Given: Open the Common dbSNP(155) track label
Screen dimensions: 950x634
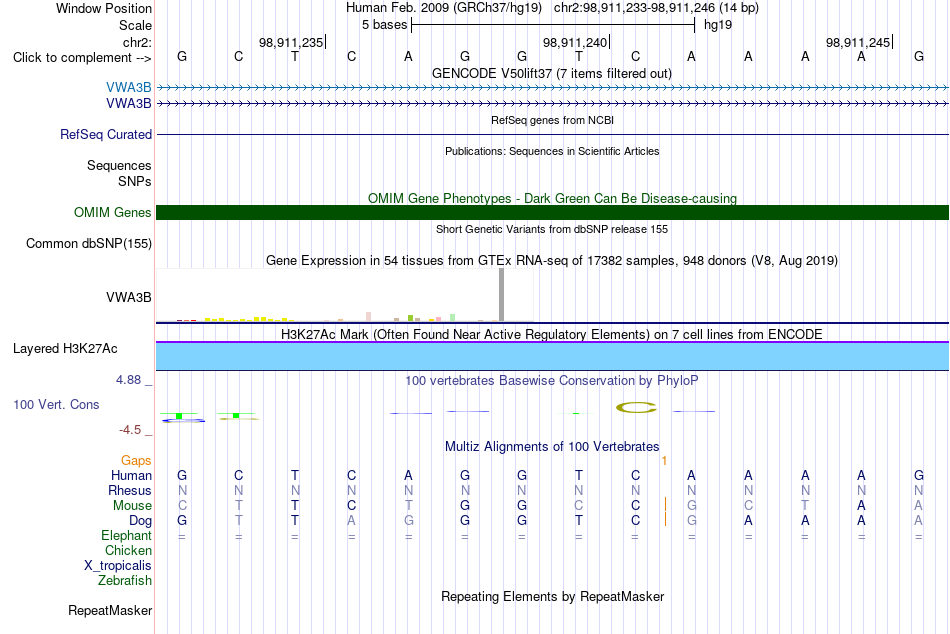Looking at the screenshot, I should 88,243.
